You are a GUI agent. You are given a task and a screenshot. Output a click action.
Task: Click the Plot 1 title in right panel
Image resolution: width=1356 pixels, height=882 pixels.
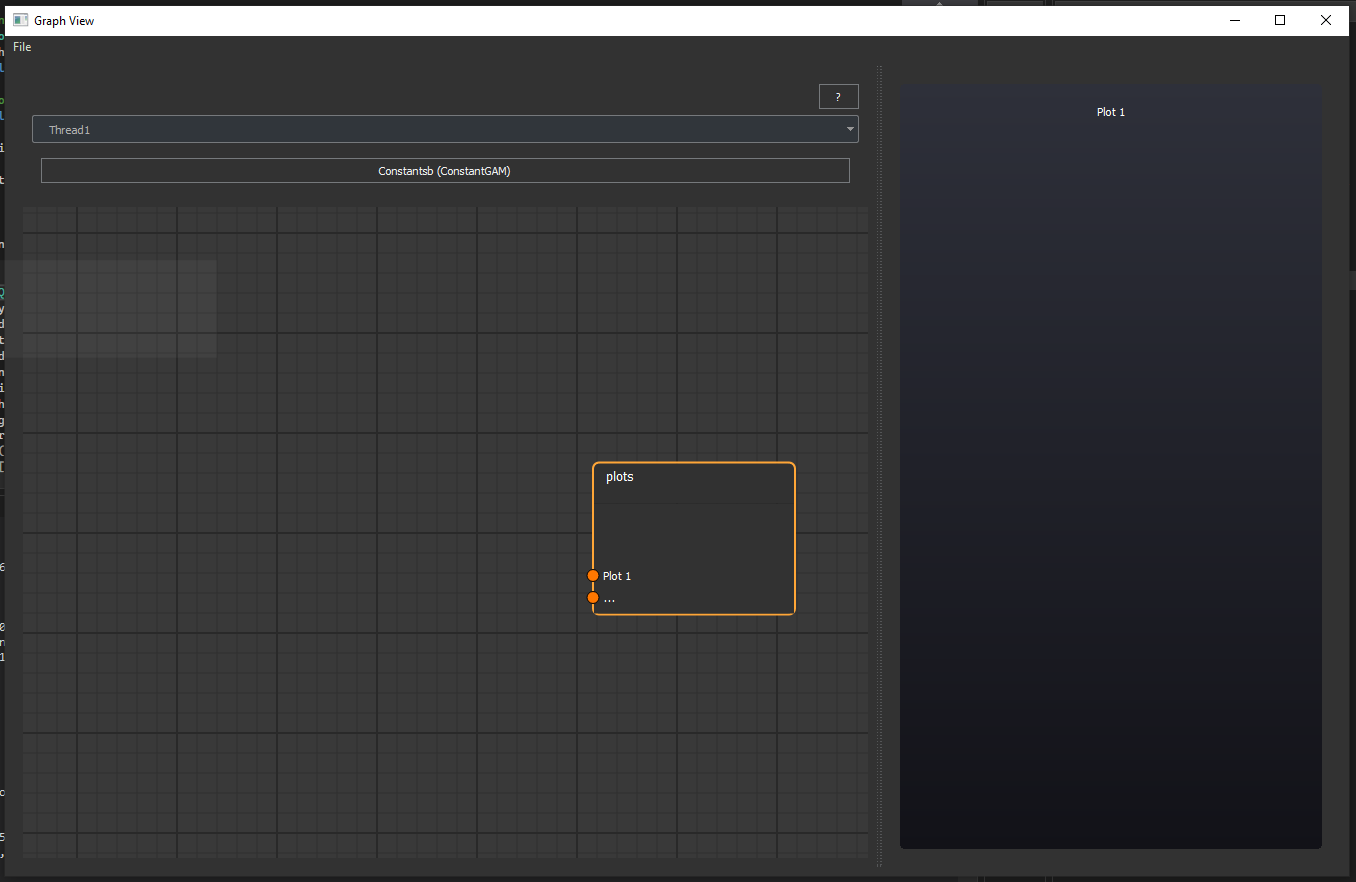point(1110,112)
